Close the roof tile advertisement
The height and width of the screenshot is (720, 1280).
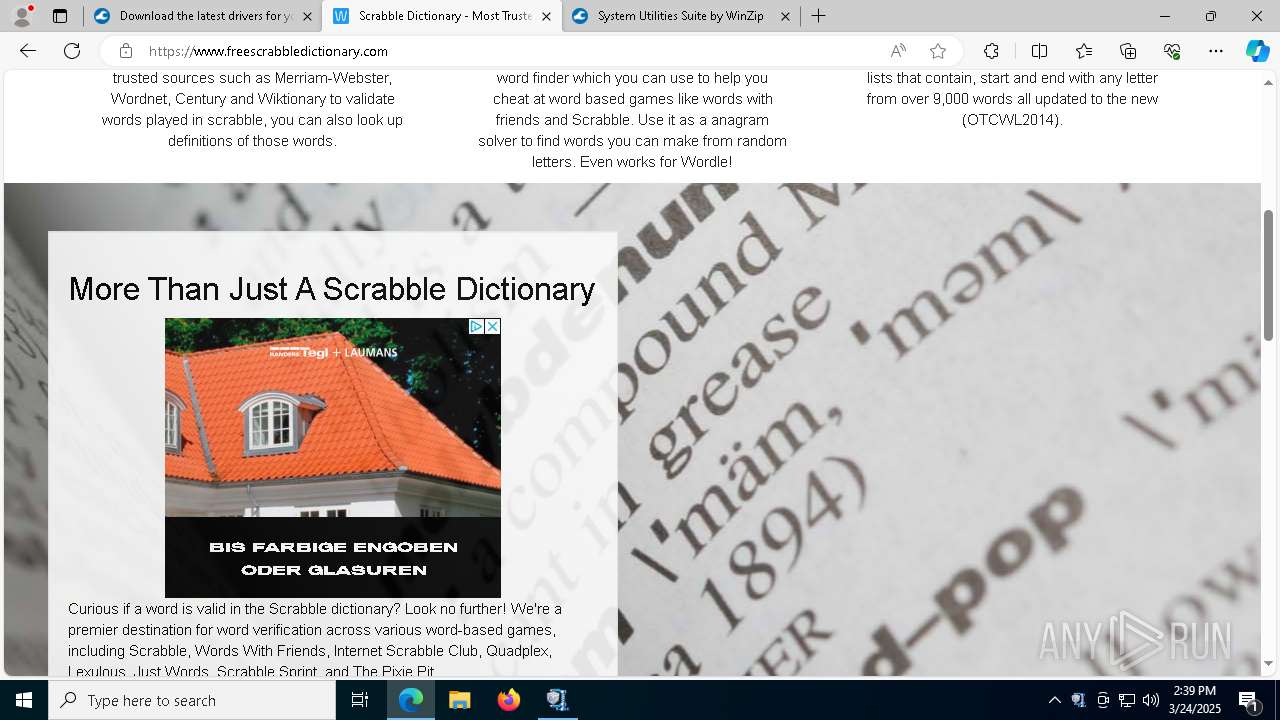click(492, 327)
